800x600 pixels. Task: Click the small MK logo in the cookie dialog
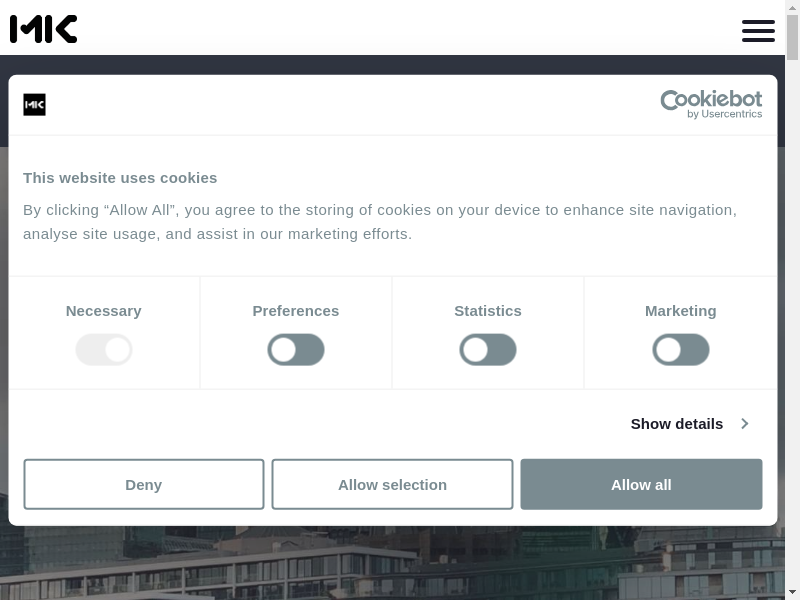click(34, 105)
